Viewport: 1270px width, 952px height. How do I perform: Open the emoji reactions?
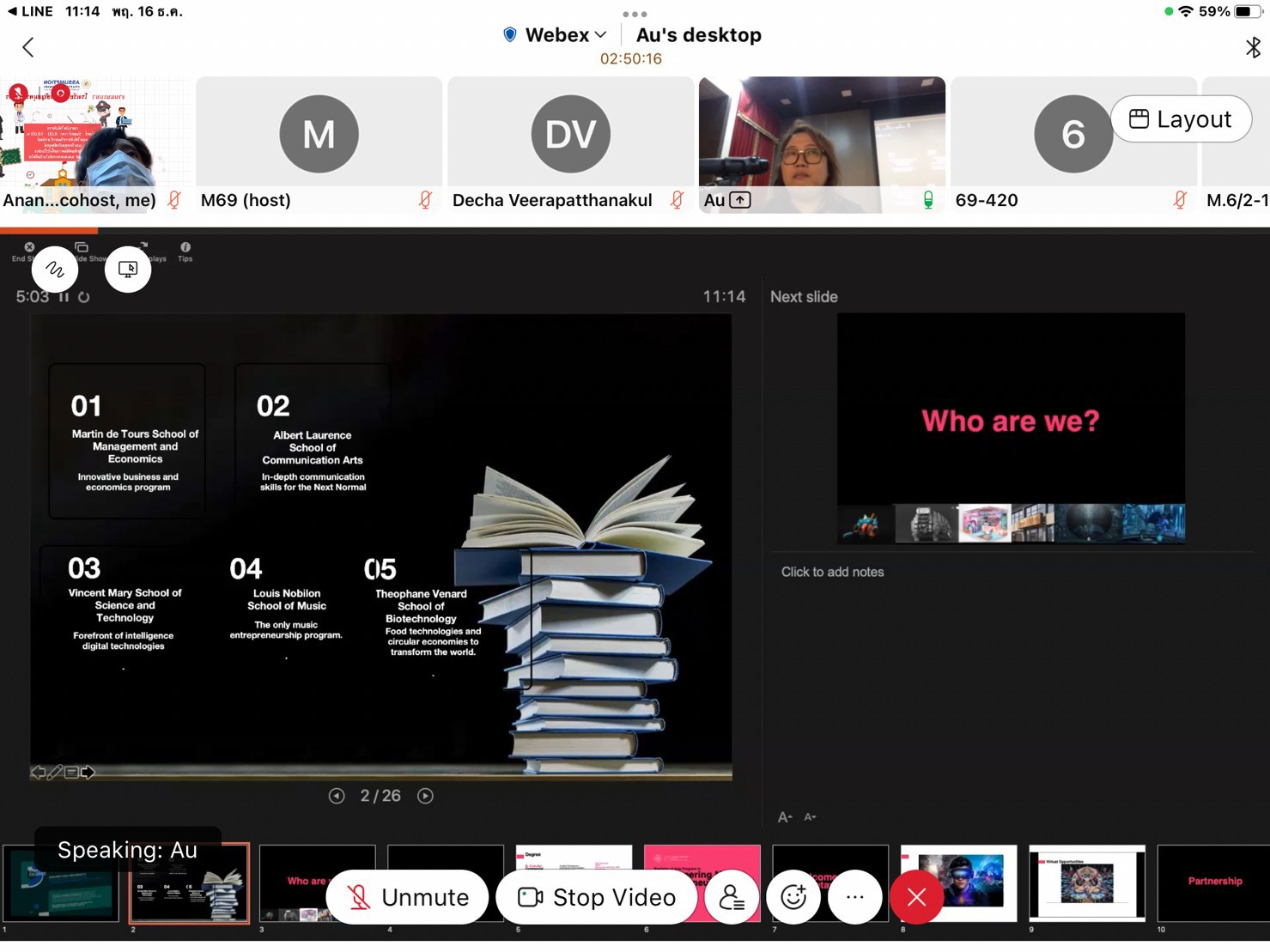pyautogui.click(x=793, y=897)
